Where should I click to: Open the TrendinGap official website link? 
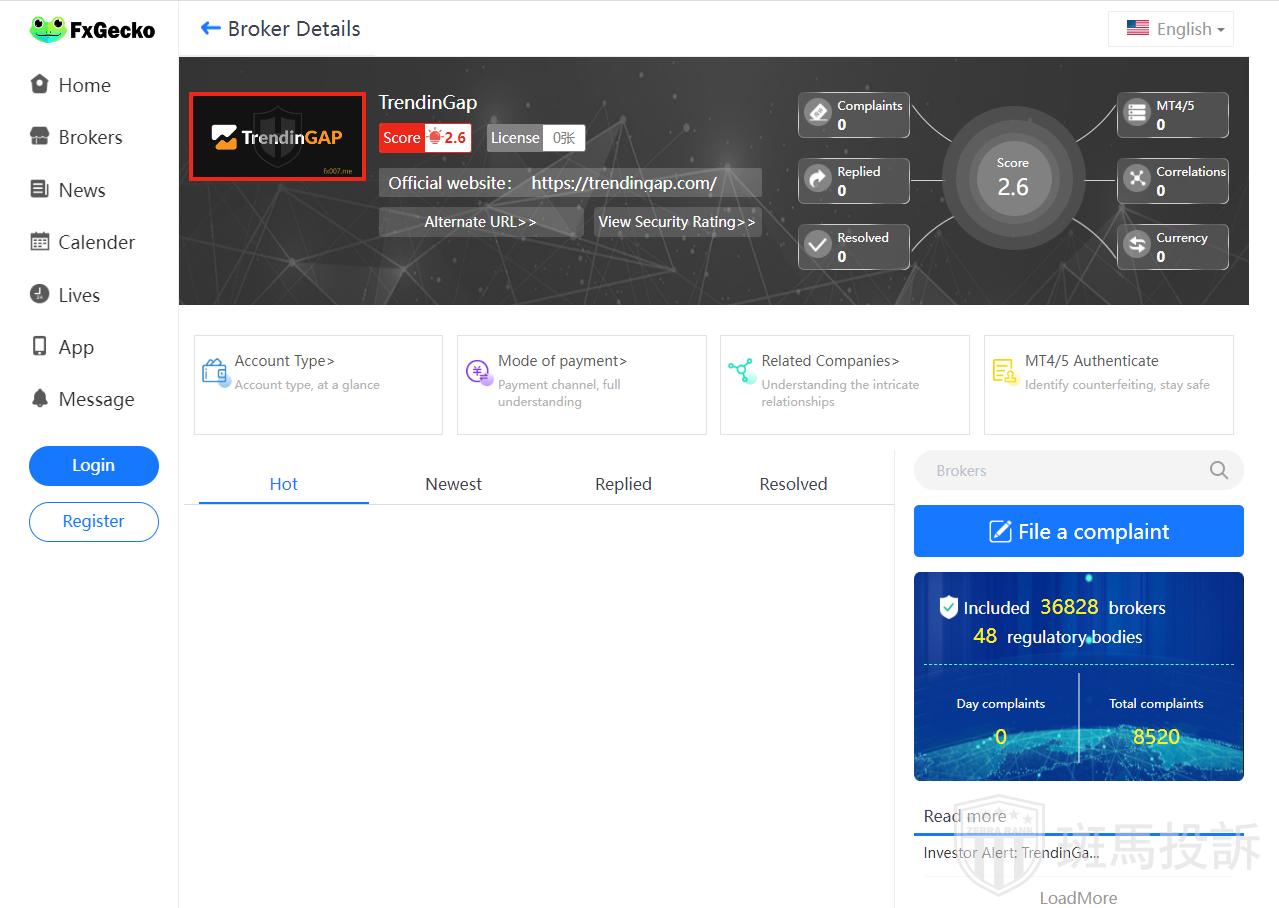click(x=624, y=183)
